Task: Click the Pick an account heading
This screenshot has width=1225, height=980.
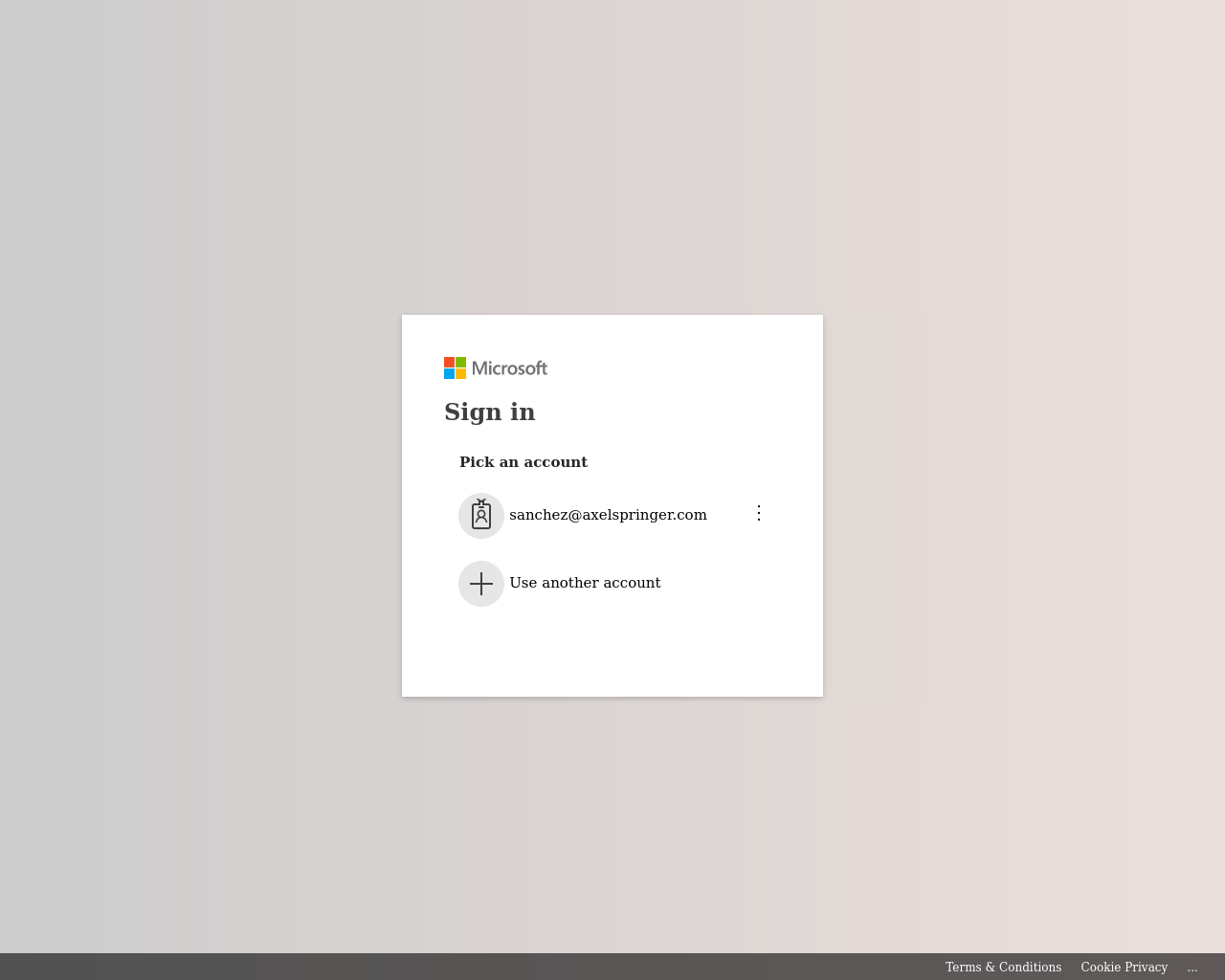Action: coord(523,462)
